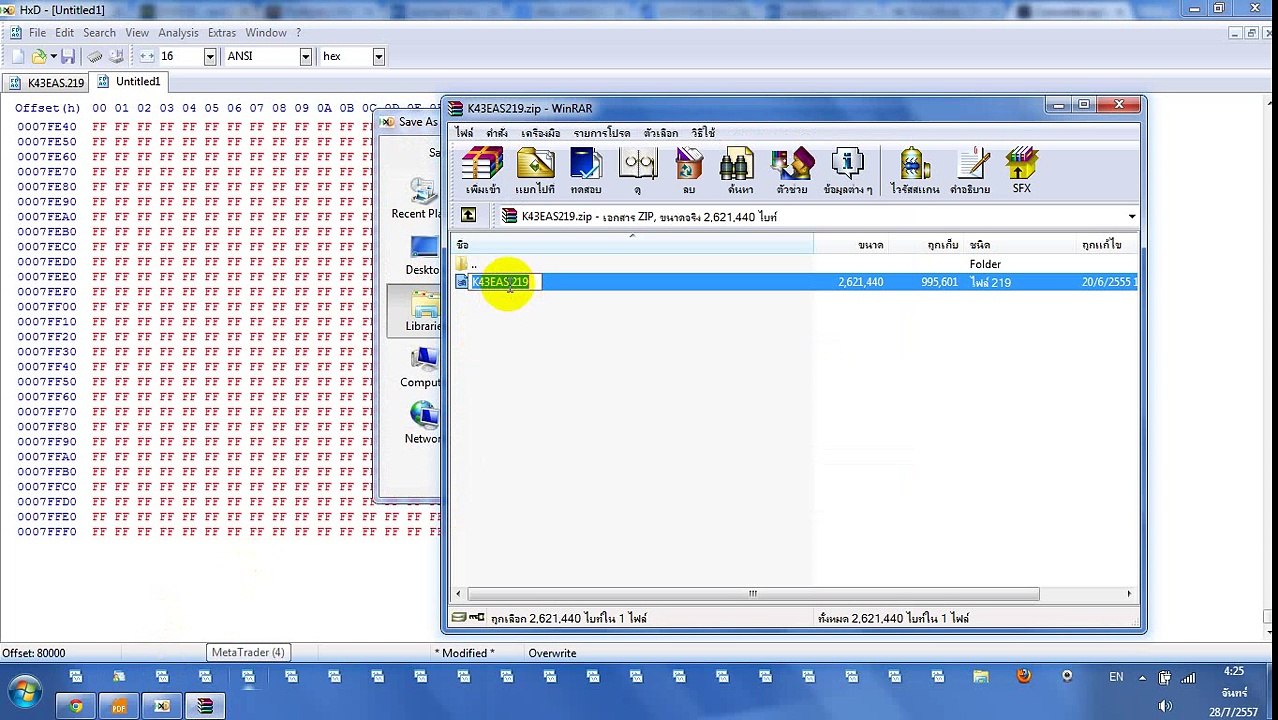Sort by ขนาด (Size) column header

coord(851,245)
